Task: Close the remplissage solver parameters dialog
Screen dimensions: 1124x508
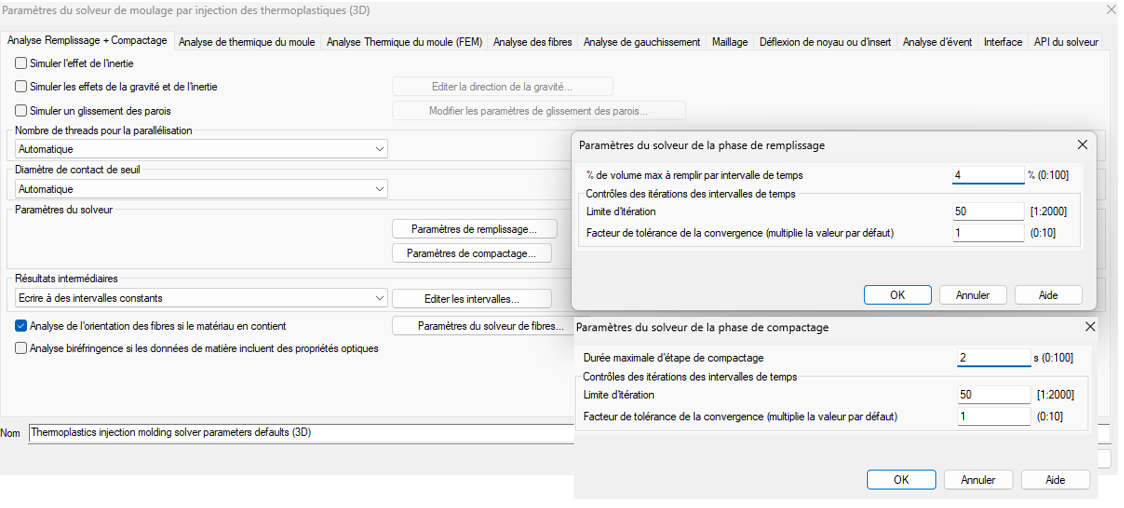Action: [x=1082, y=145]
